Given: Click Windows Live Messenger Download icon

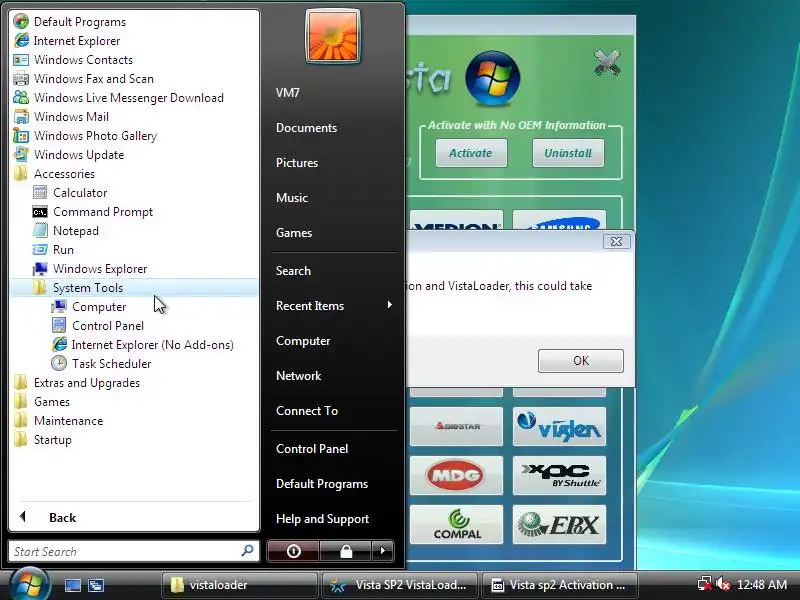Looking at the screenshot, I should (x=21, y=97).
